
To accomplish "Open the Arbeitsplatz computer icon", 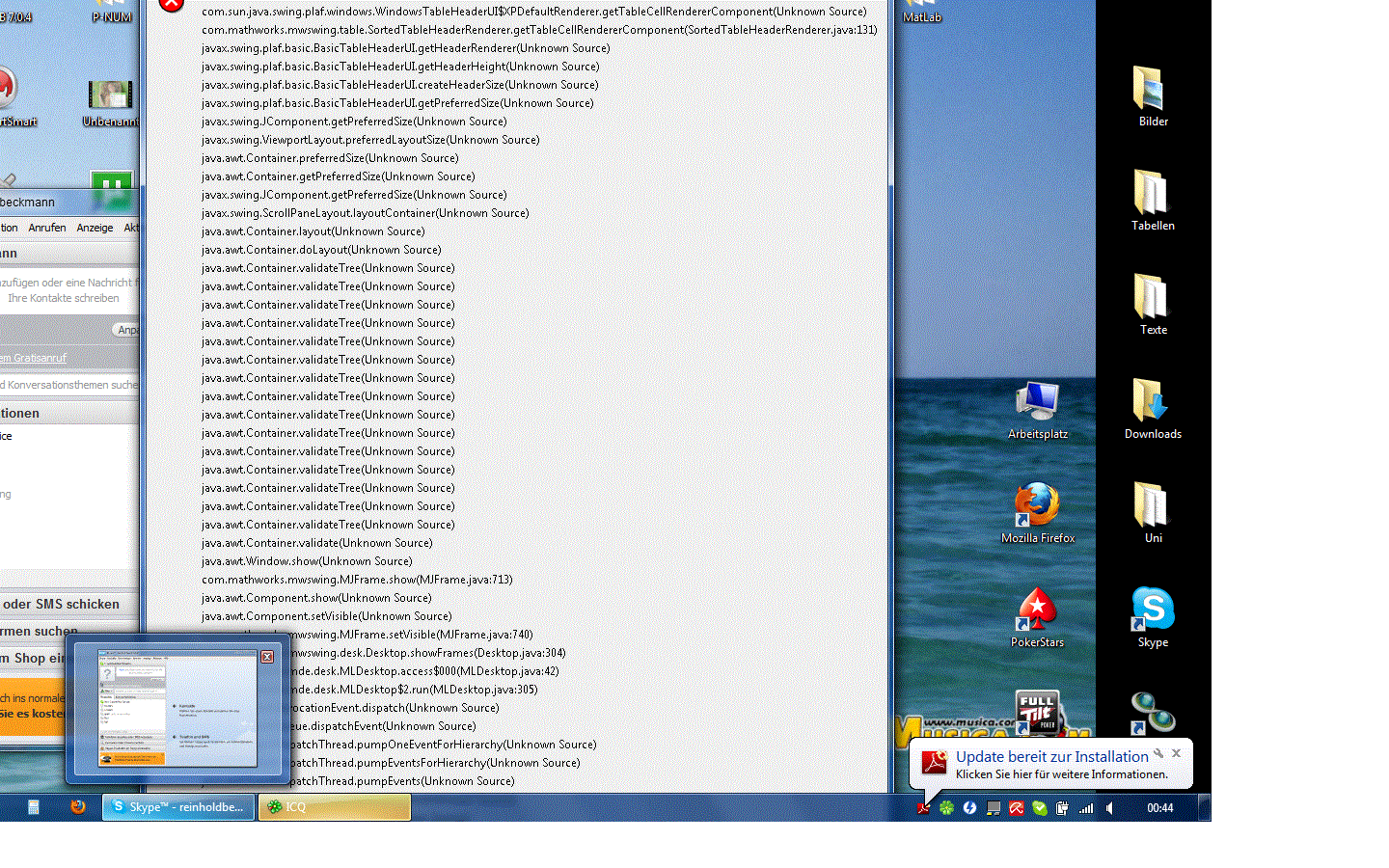I will click(1037, 404).
